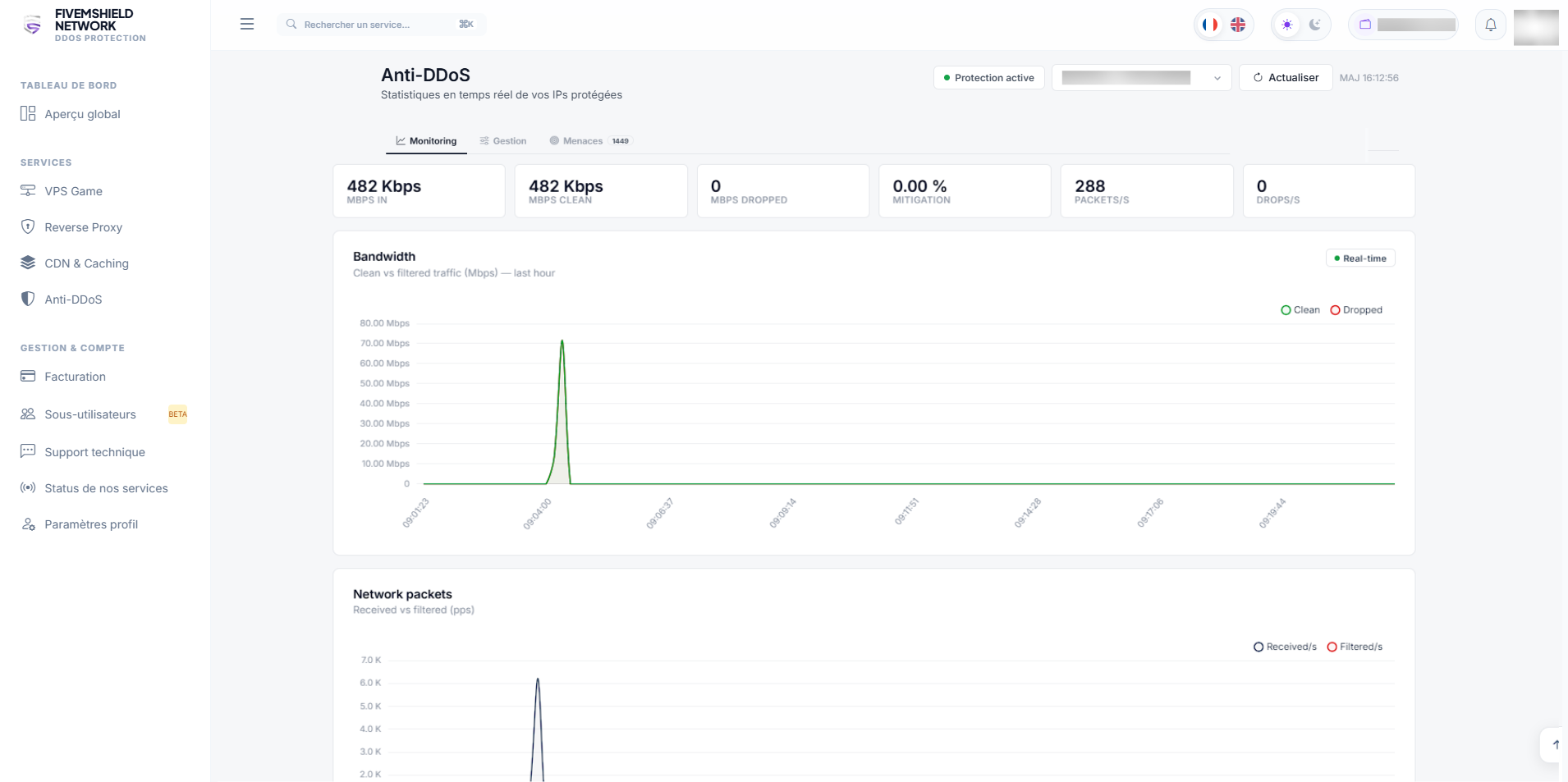Open Sous-utilisateurs page
The height and width of the screenshot is (782, 1568).
pyautogui.click(x=79, y=414)
